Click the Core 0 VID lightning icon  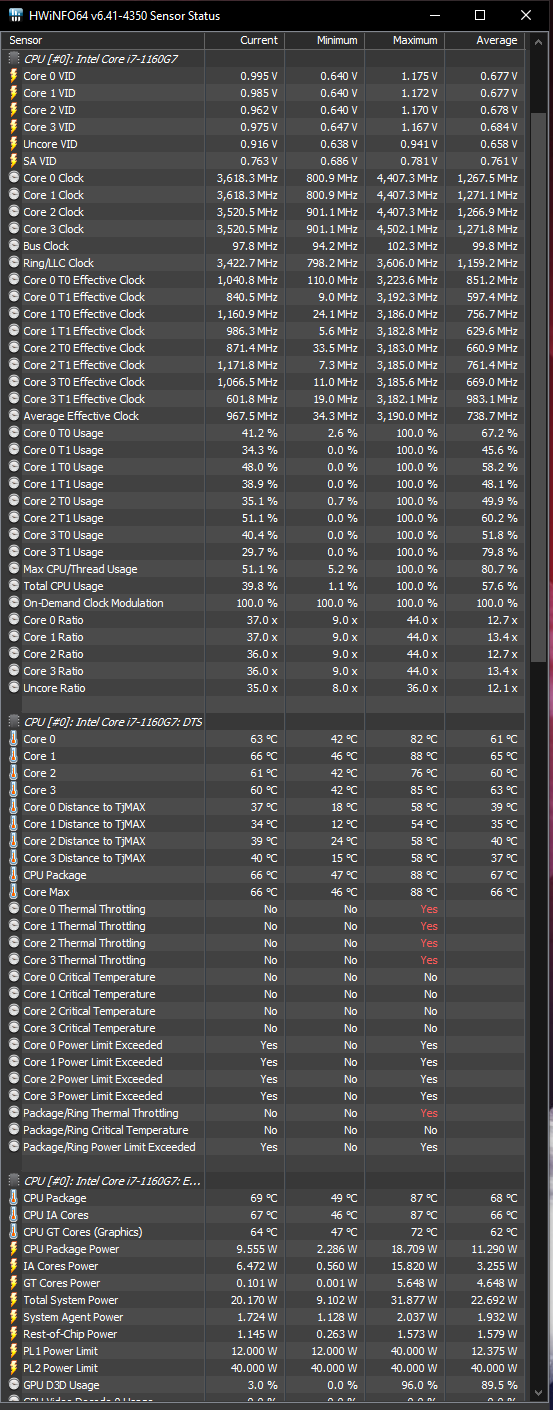pyautogui.click(x=14, y=76)
